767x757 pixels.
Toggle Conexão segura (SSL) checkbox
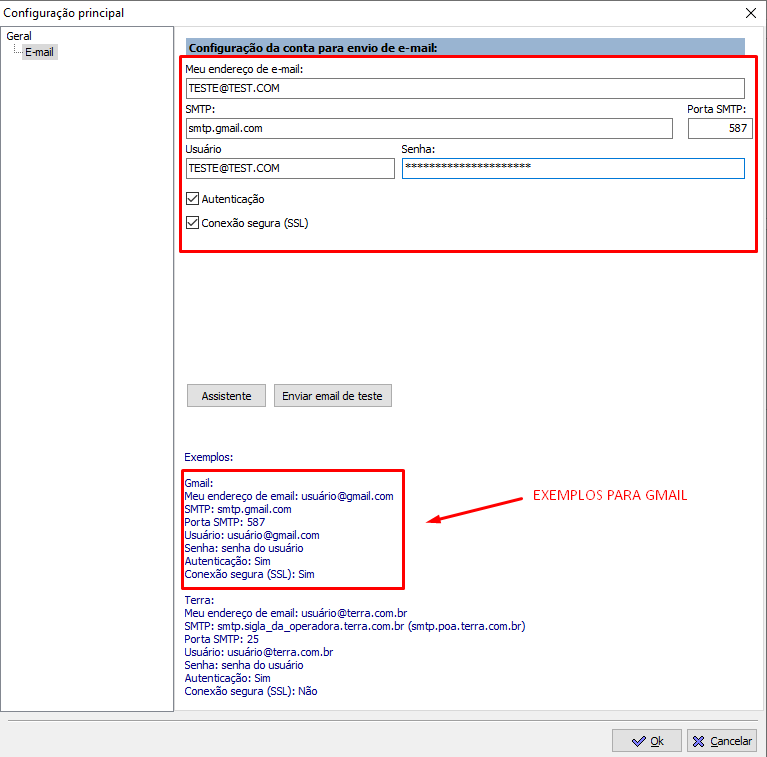pos(193,223)
